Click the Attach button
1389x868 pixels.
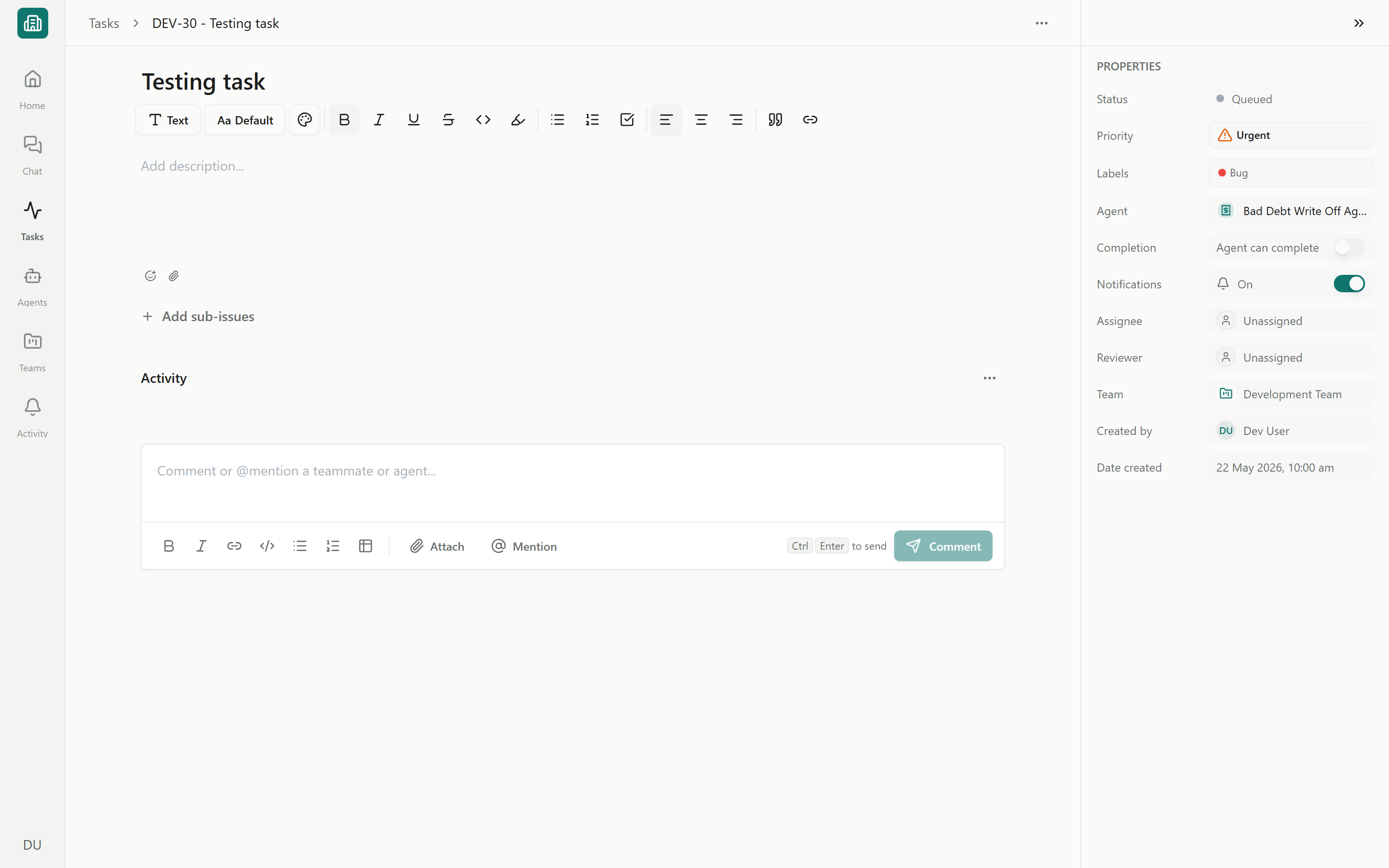pos(437,546)
